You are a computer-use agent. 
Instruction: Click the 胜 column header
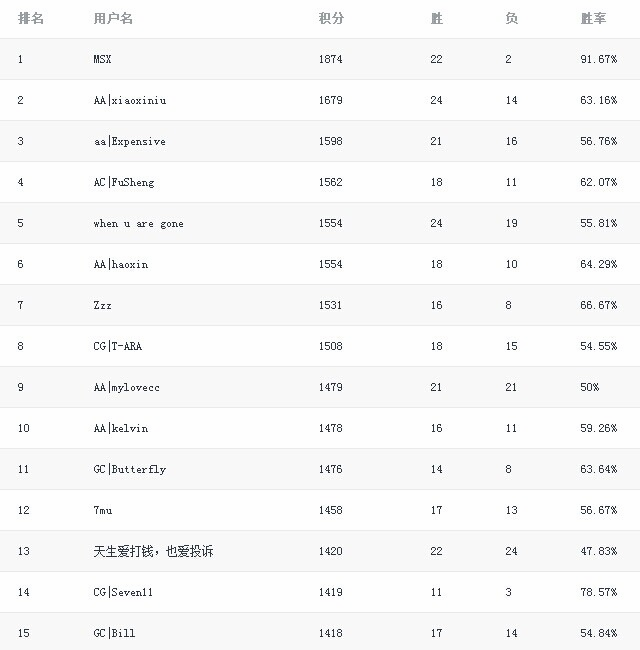[436, 19]
